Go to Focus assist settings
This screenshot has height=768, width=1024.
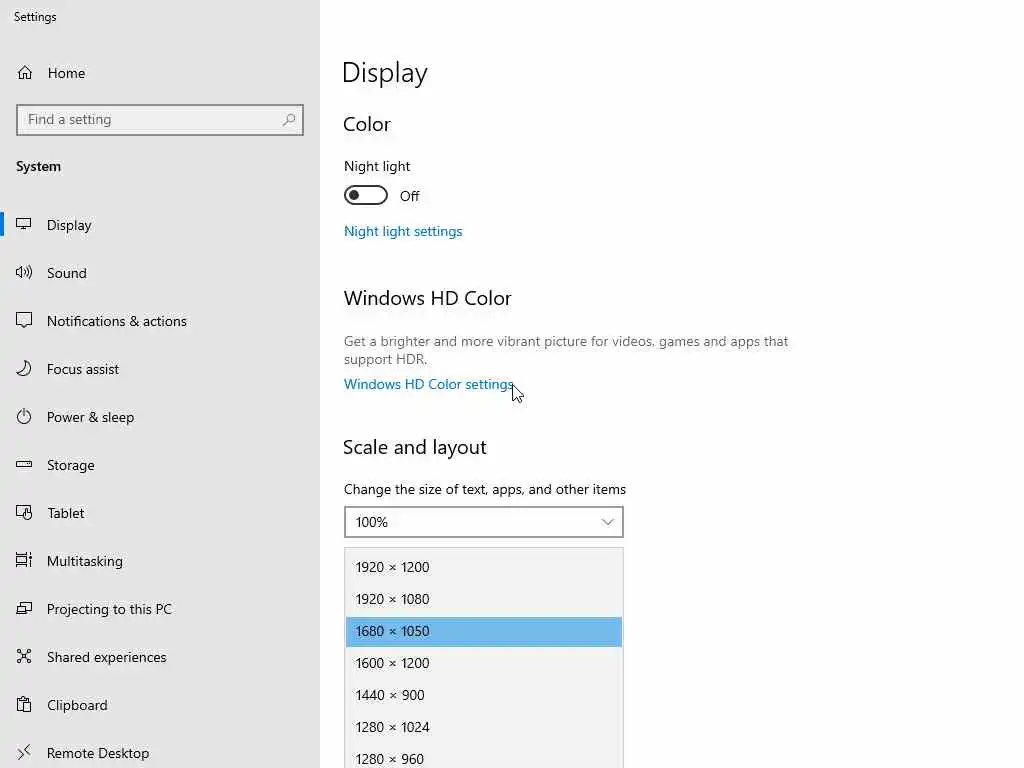(83, 369)
